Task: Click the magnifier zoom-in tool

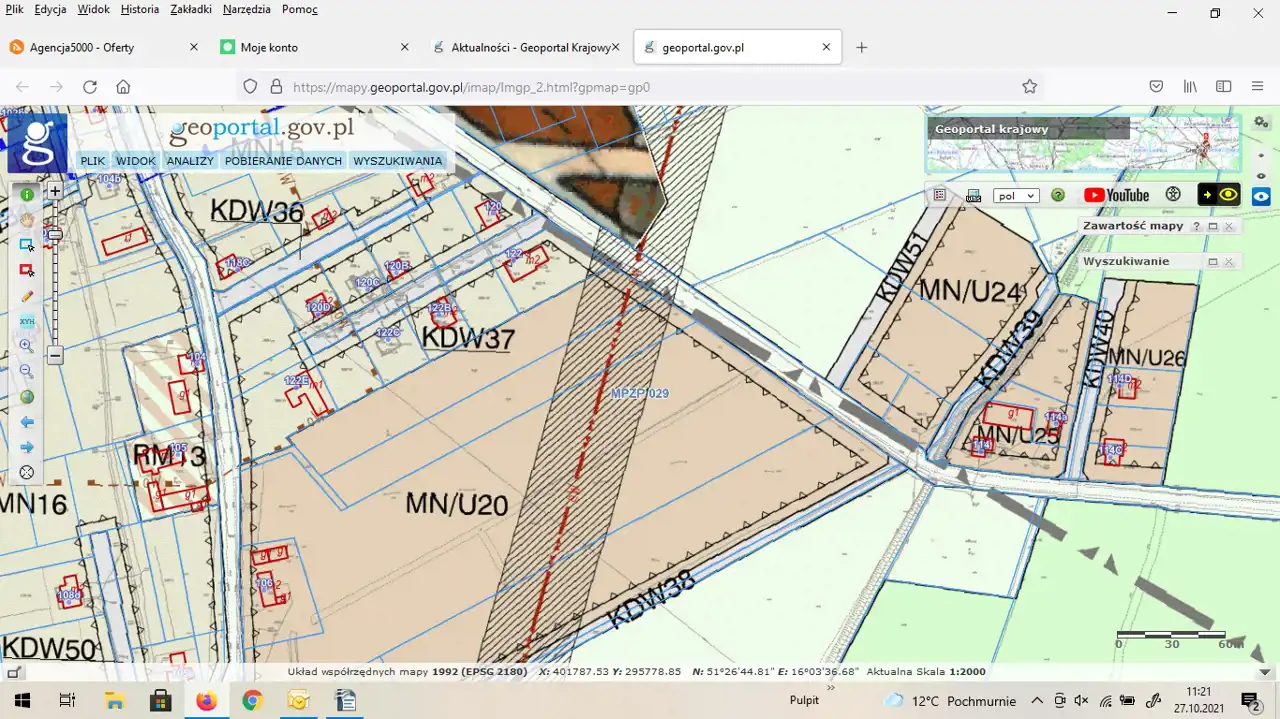Action: [27, 346]
